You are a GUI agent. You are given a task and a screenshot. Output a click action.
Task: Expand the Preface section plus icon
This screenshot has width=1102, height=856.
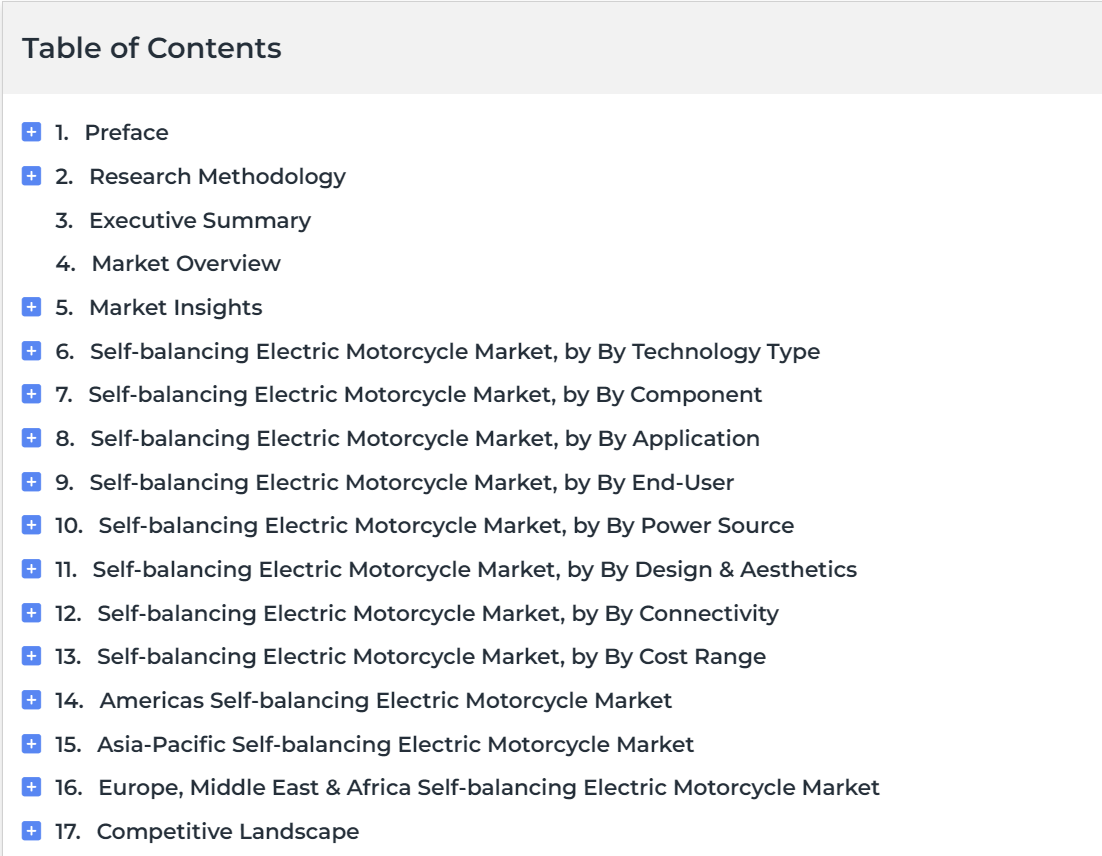coord(32,132)
